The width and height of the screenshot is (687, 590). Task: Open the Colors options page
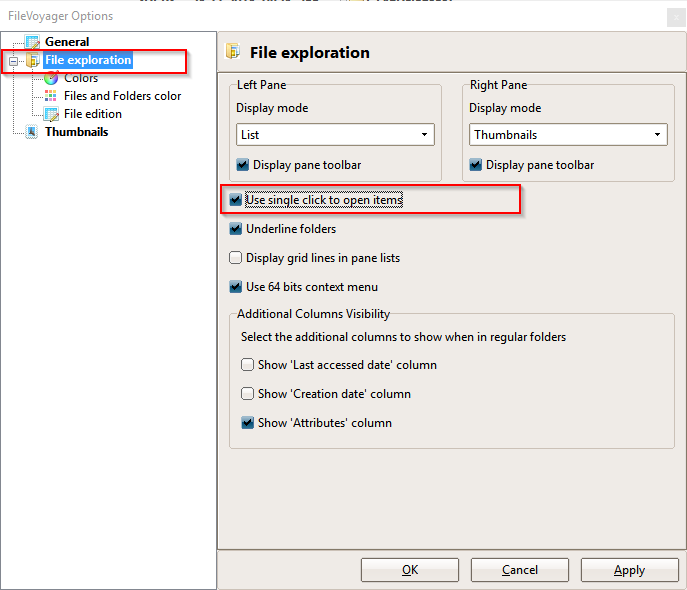[x=81, y=78]
